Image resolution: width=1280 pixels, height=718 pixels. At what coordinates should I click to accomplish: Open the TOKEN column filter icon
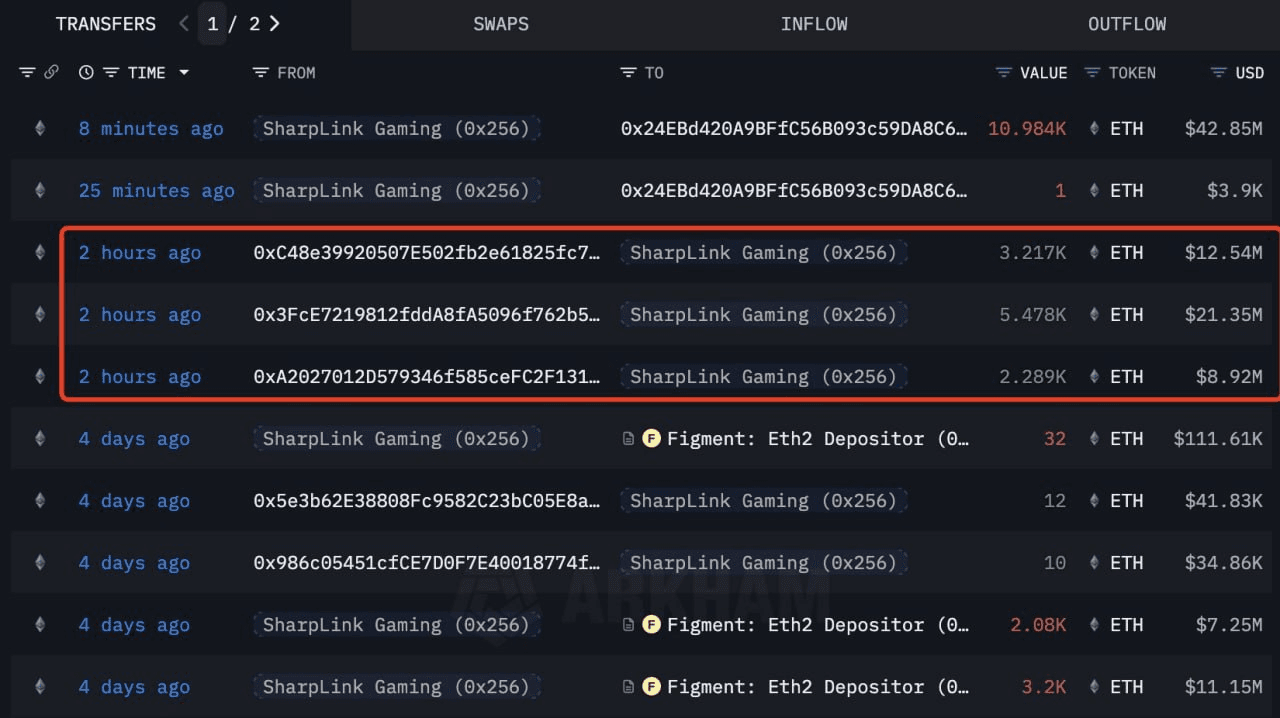[x=1093, y=72]
